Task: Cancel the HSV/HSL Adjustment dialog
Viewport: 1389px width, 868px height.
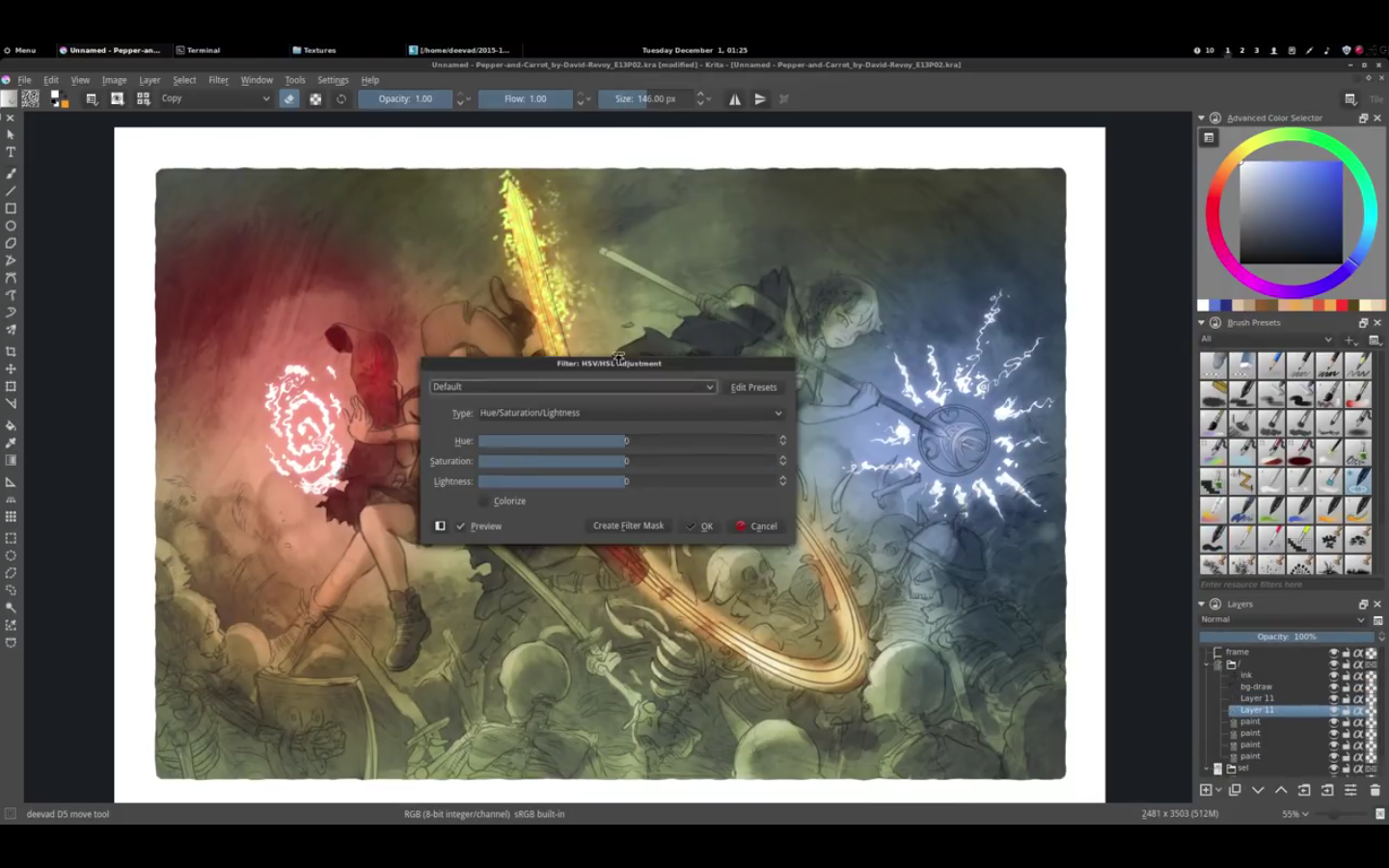Action: (x=757, y=527)
